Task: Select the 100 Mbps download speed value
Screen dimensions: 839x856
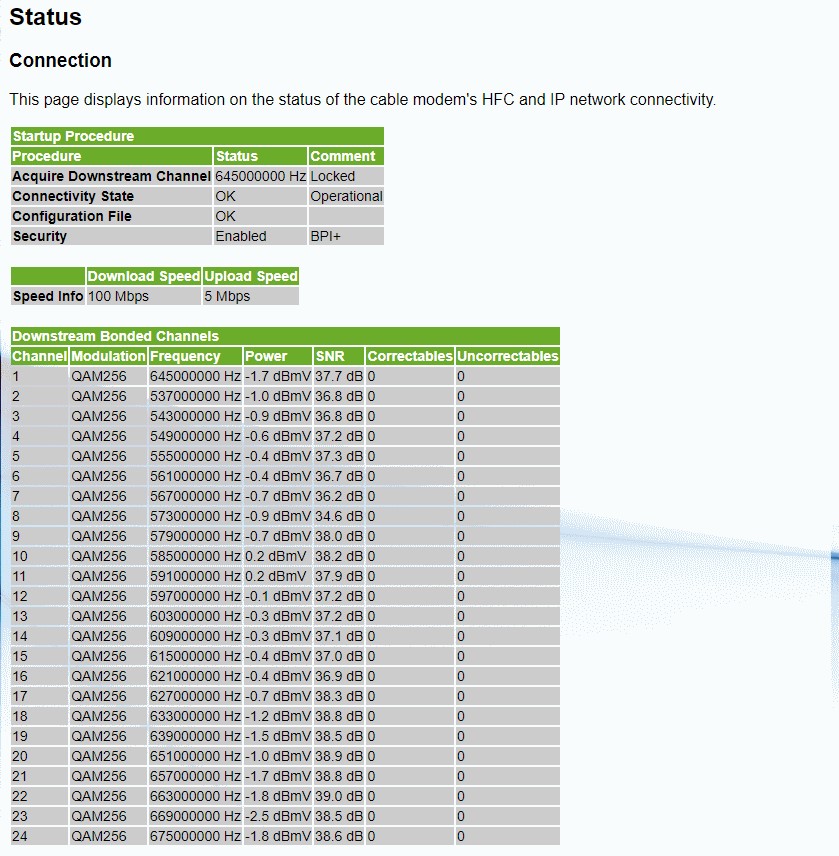Action: click(113, 296)
